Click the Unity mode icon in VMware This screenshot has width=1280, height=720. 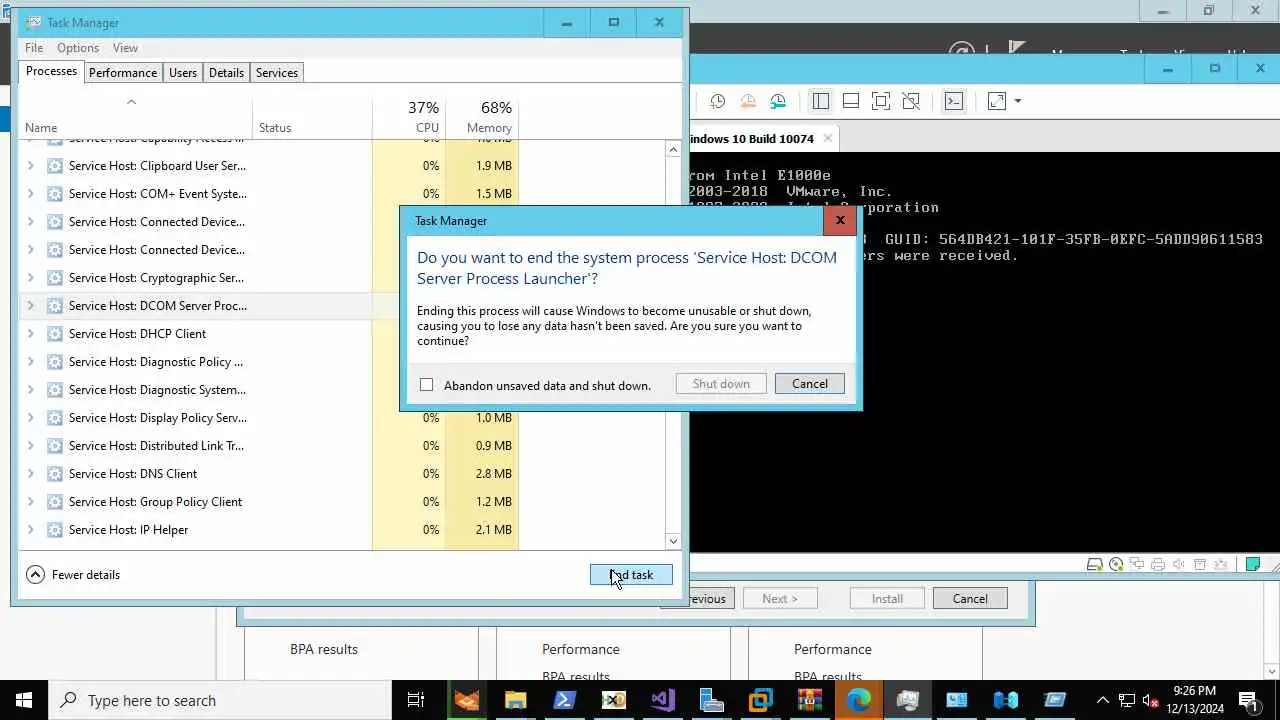(x=911, y=101)
